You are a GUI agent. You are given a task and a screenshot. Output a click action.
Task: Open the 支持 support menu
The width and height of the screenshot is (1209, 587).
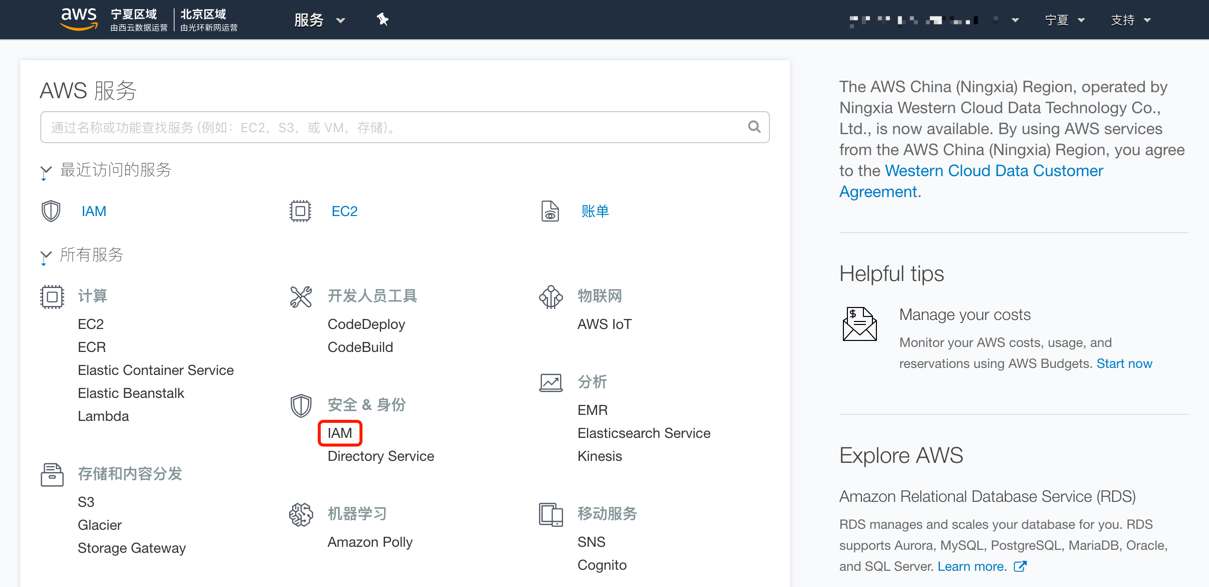[x=1130, y=20]
